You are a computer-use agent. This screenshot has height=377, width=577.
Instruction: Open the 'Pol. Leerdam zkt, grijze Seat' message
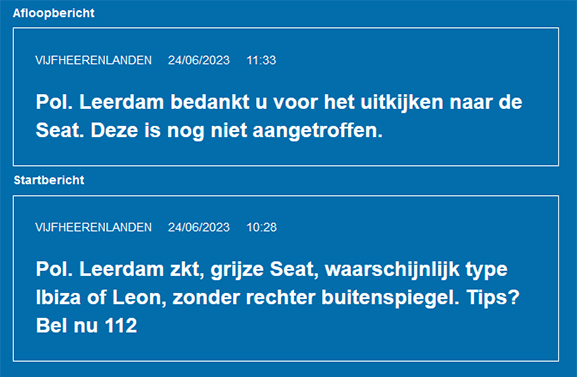[x=278, y=297]
